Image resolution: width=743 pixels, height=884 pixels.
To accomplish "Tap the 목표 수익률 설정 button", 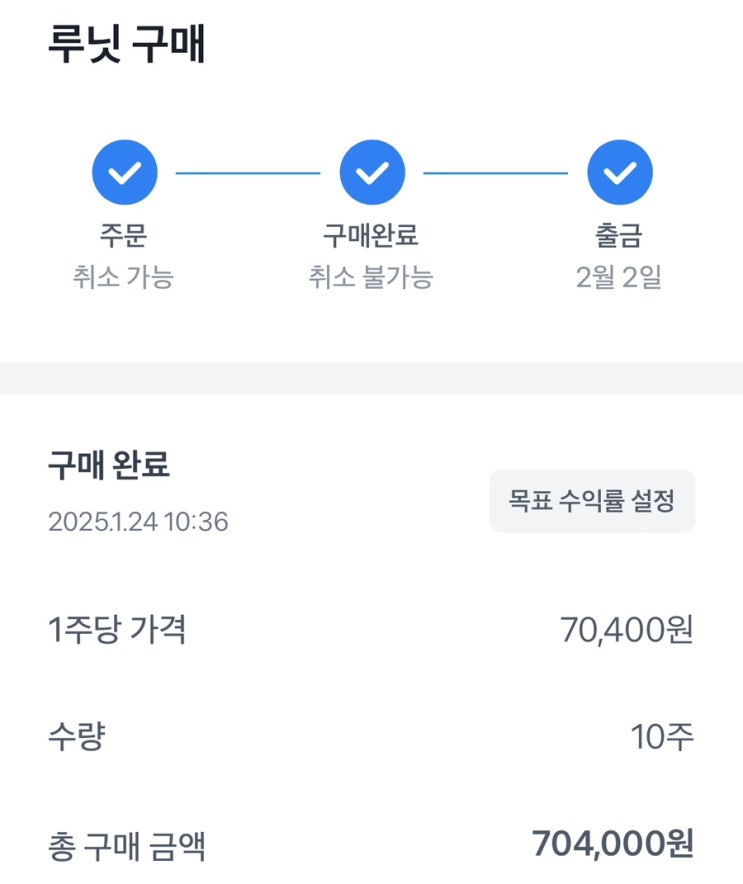I will 591,501.
